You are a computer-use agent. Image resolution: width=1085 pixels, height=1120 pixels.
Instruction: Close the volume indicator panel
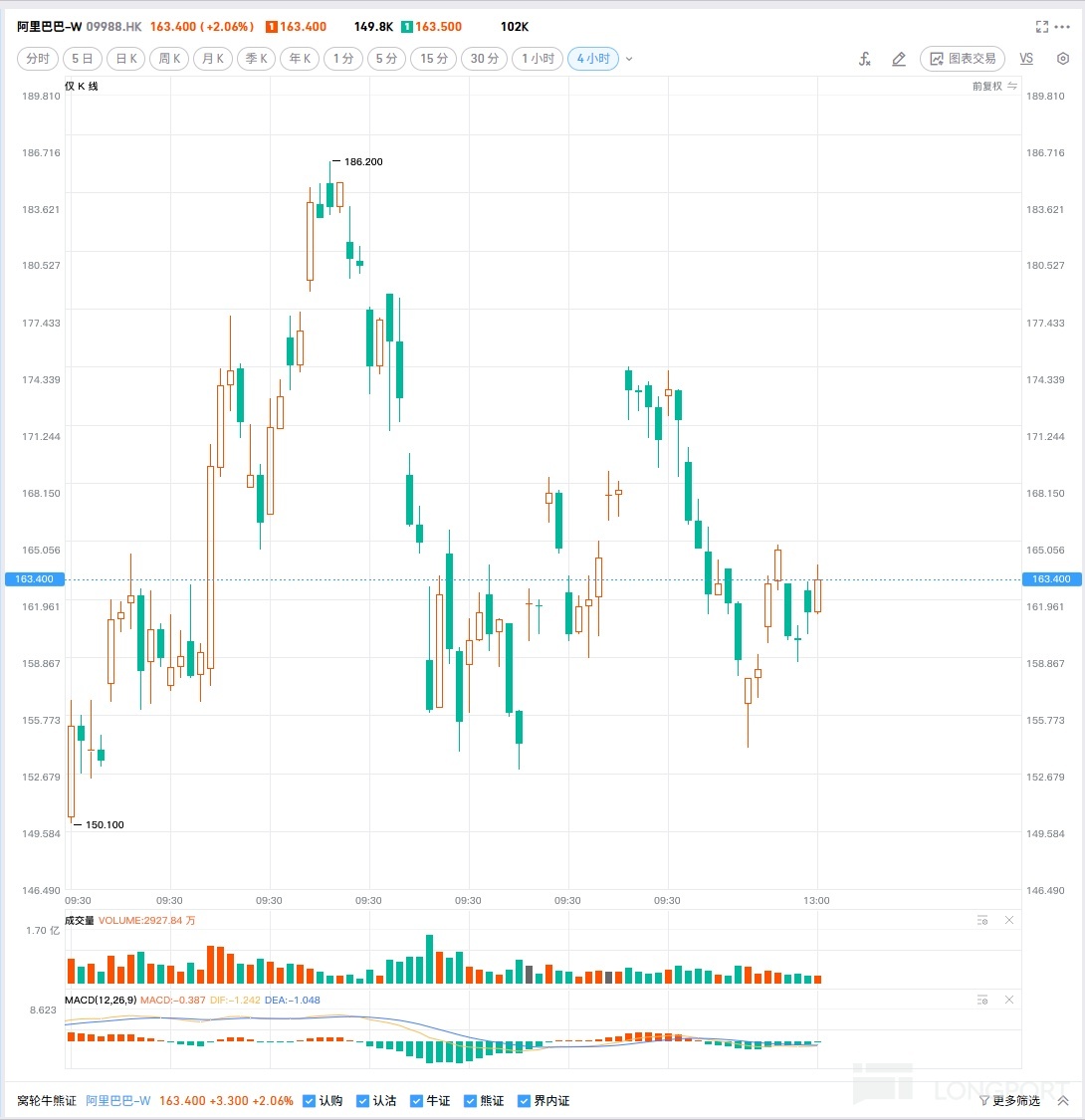[1009, 920]
